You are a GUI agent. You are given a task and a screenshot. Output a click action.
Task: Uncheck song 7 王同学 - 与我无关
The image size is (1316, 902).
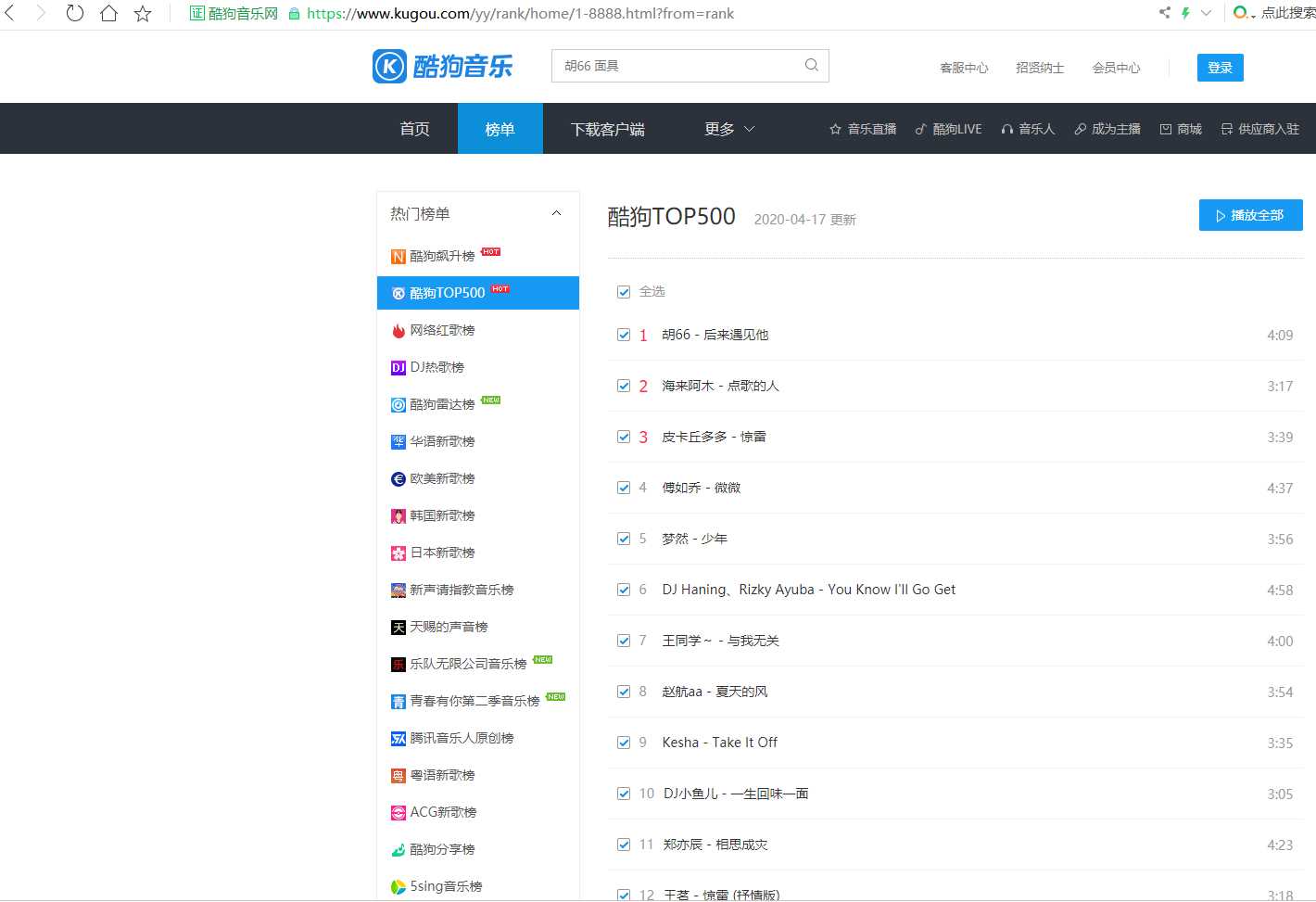point(624,641)
